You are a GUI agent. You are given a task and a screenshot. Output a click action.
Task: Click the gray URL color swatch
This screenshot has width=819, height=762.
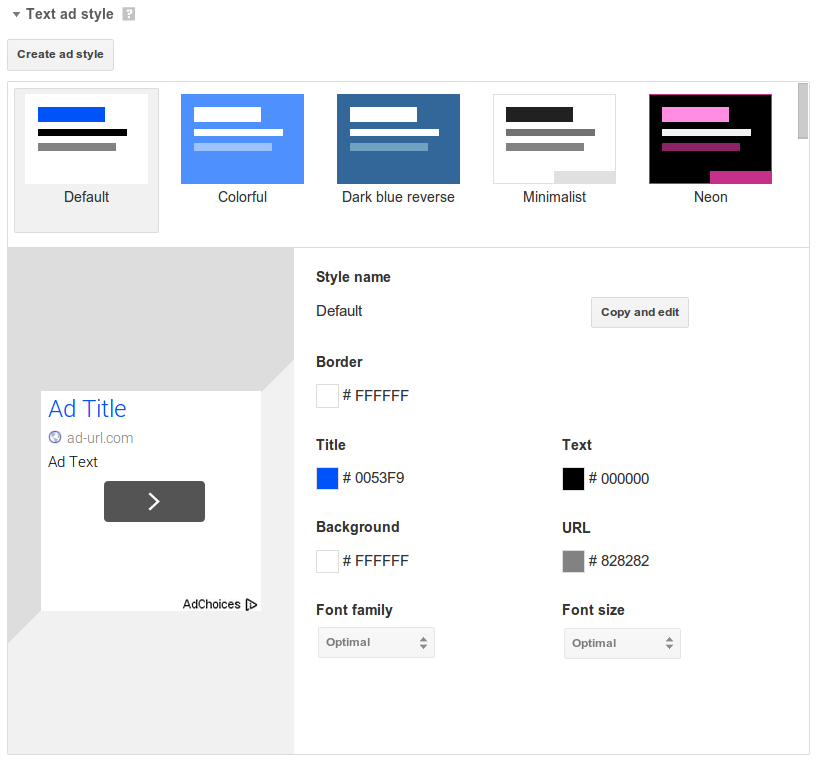pyautogui.click(x=573, y=561)
